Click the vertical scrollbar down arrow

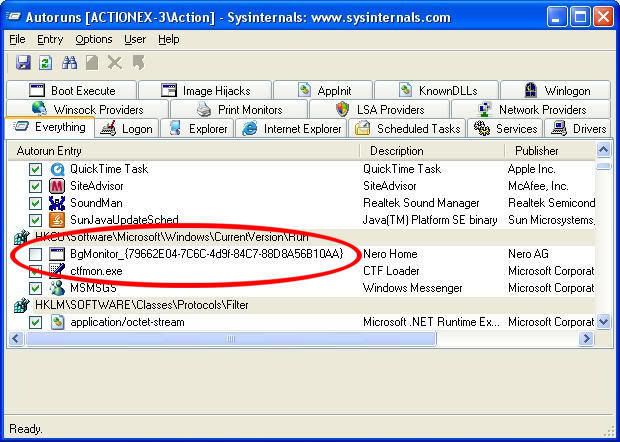[x=603, y=322]
